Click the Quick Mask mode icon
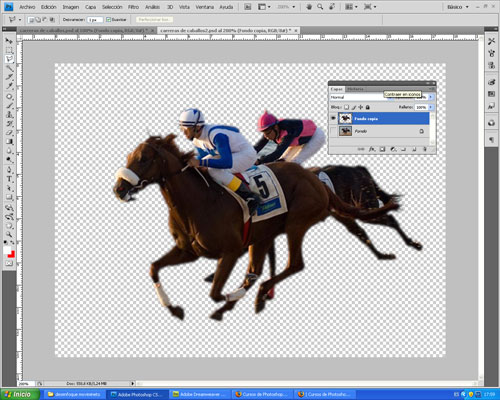500x400 pixels. click(x=9, y=263)
